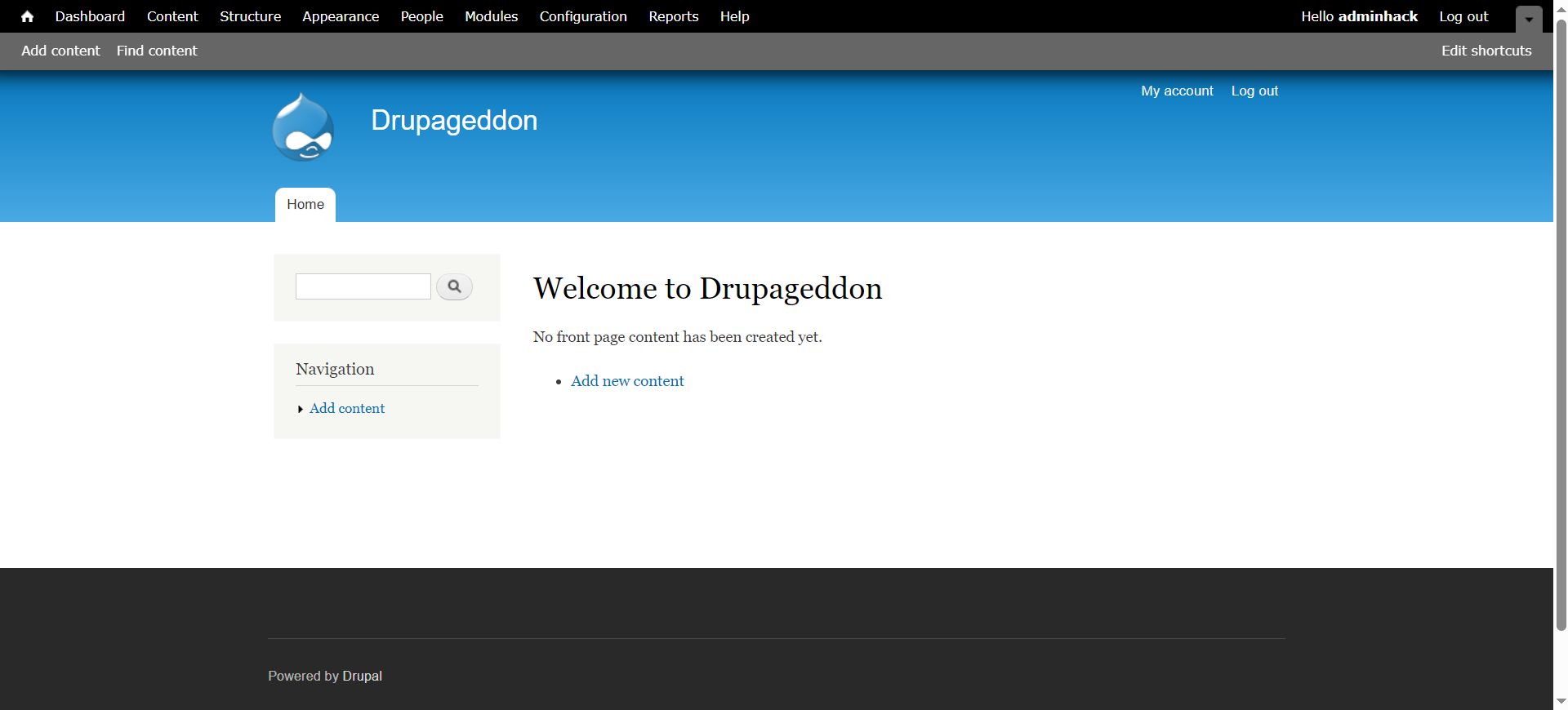The width and height of the screenshot is (1568, 710).
Task: Open the Content admin menu
Action: (x=172, y=16)
